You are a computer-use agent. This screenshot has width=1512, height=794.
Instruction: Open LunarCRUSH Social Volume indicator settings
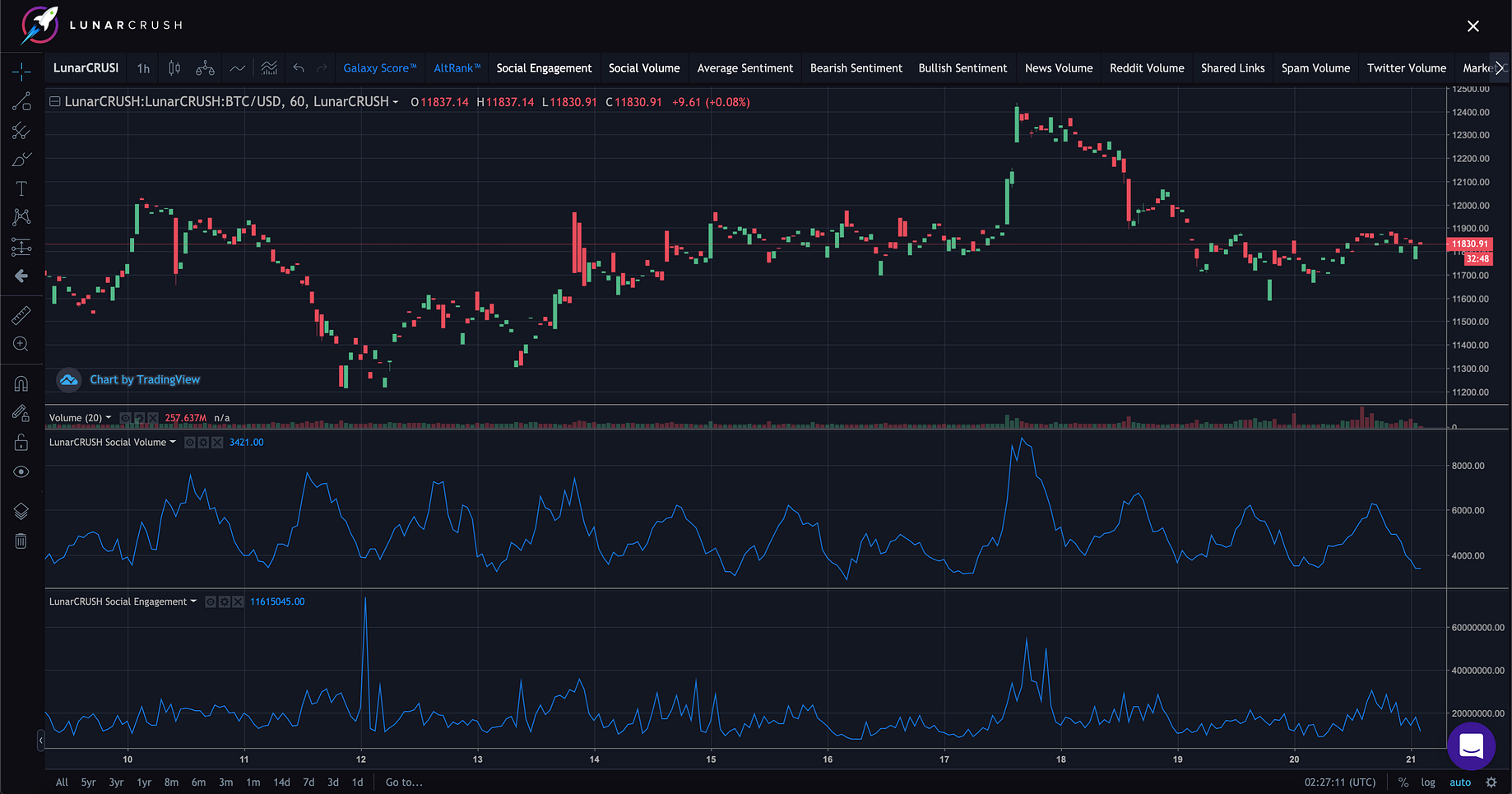pyautogui.click(x=203, y=443)
